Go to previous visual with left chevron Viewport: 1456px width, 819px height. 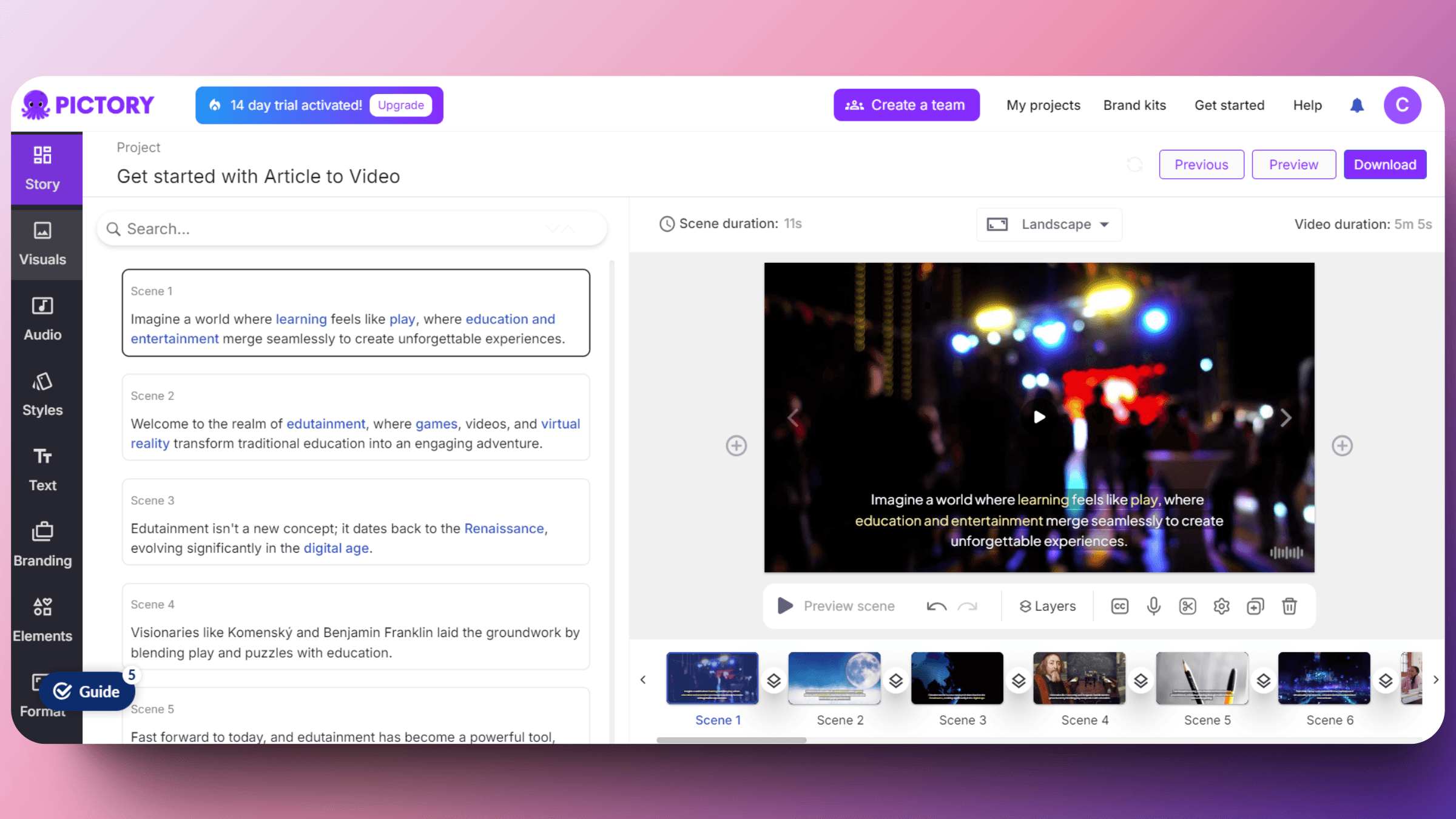click(792, 417)
